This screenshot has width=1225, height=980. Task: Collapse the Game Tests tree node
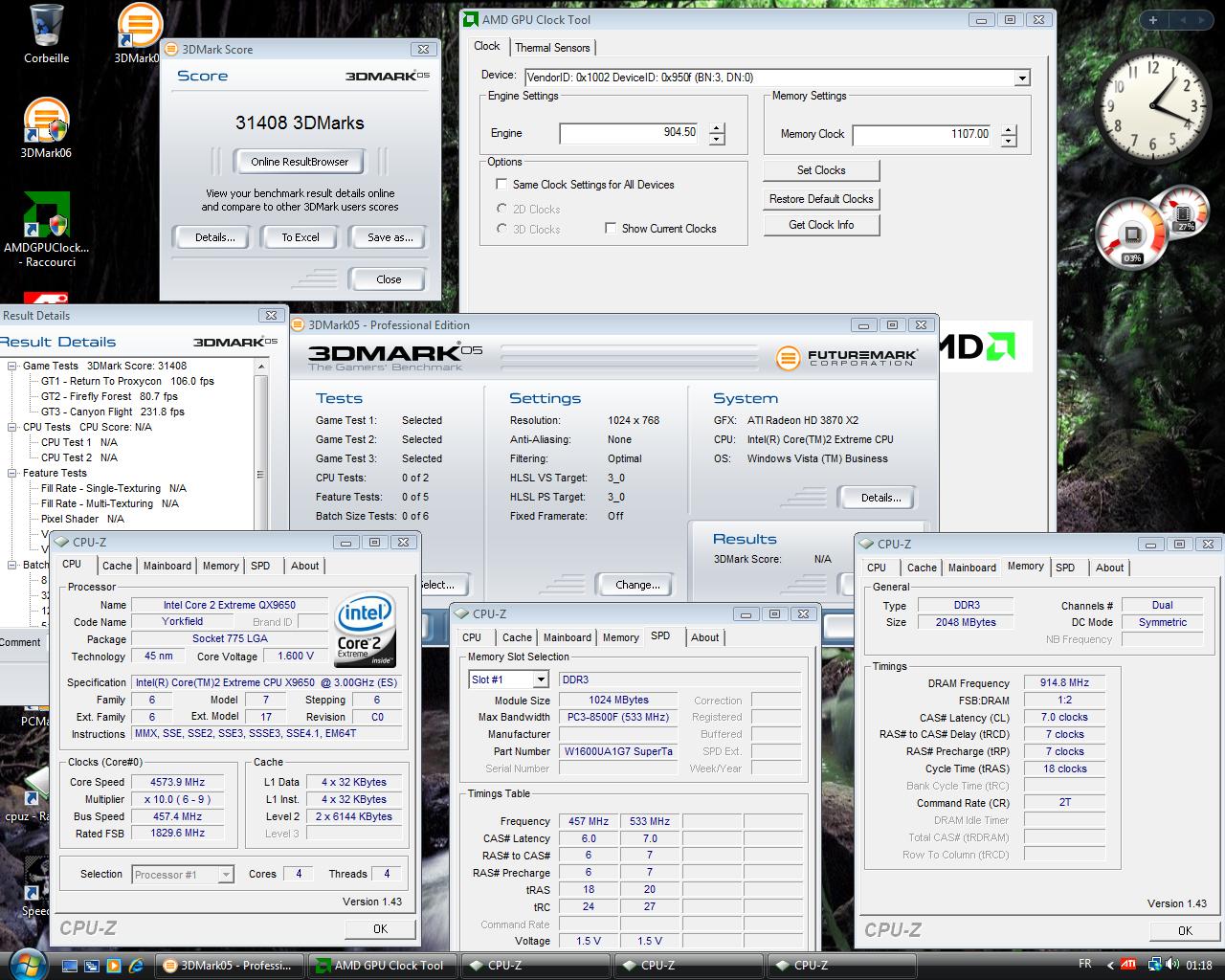(12, 366)
